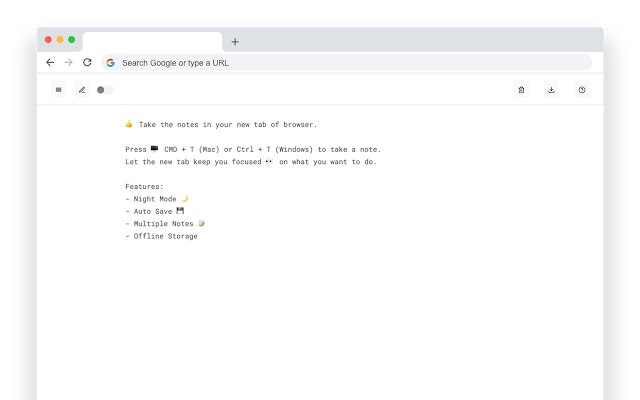Reload the page with refresh icon
This screenshot has height=400, width=640.
point(87,62)
